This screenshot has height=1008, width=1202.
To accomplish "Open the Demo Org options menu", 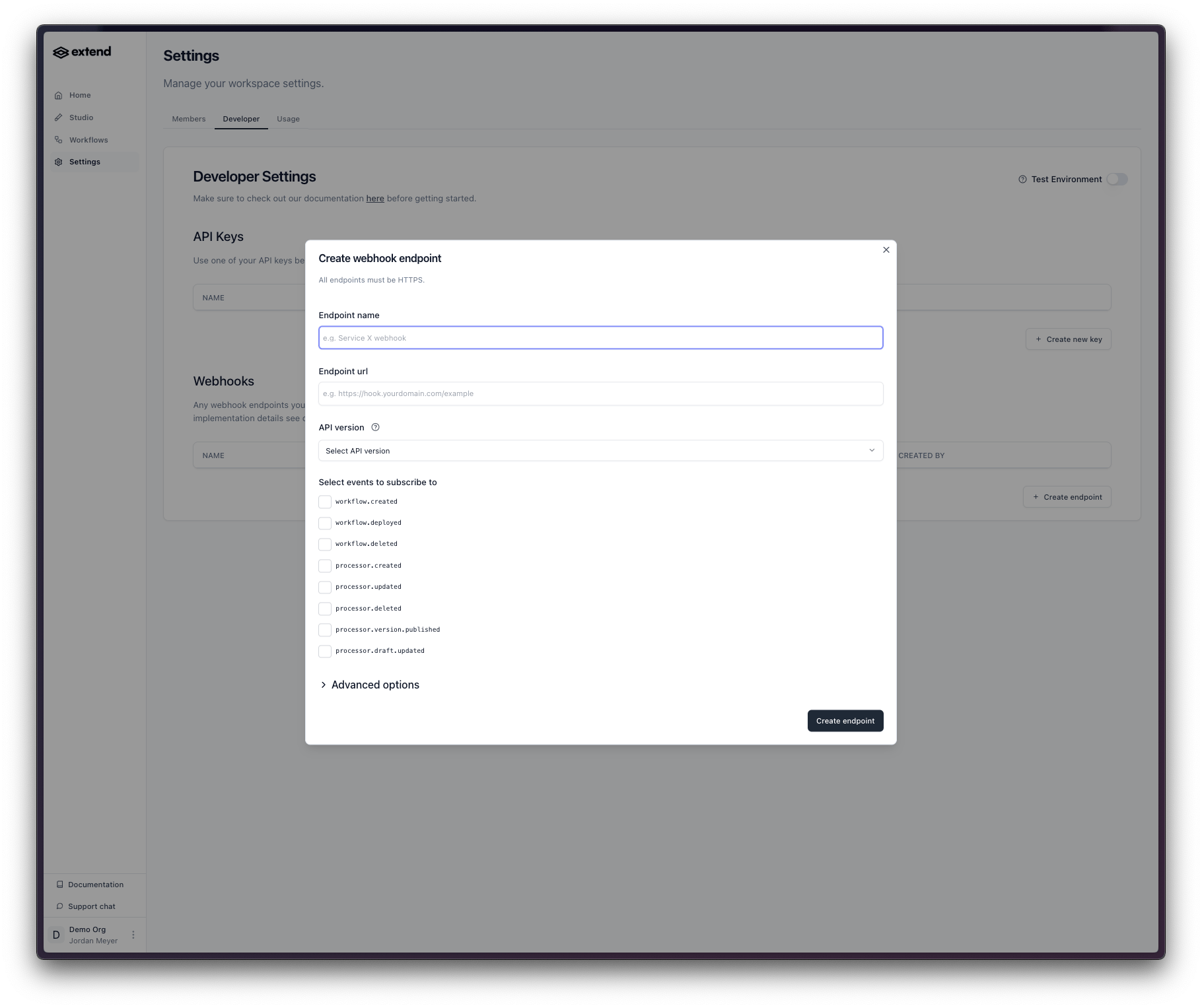I will coord(133,935).
